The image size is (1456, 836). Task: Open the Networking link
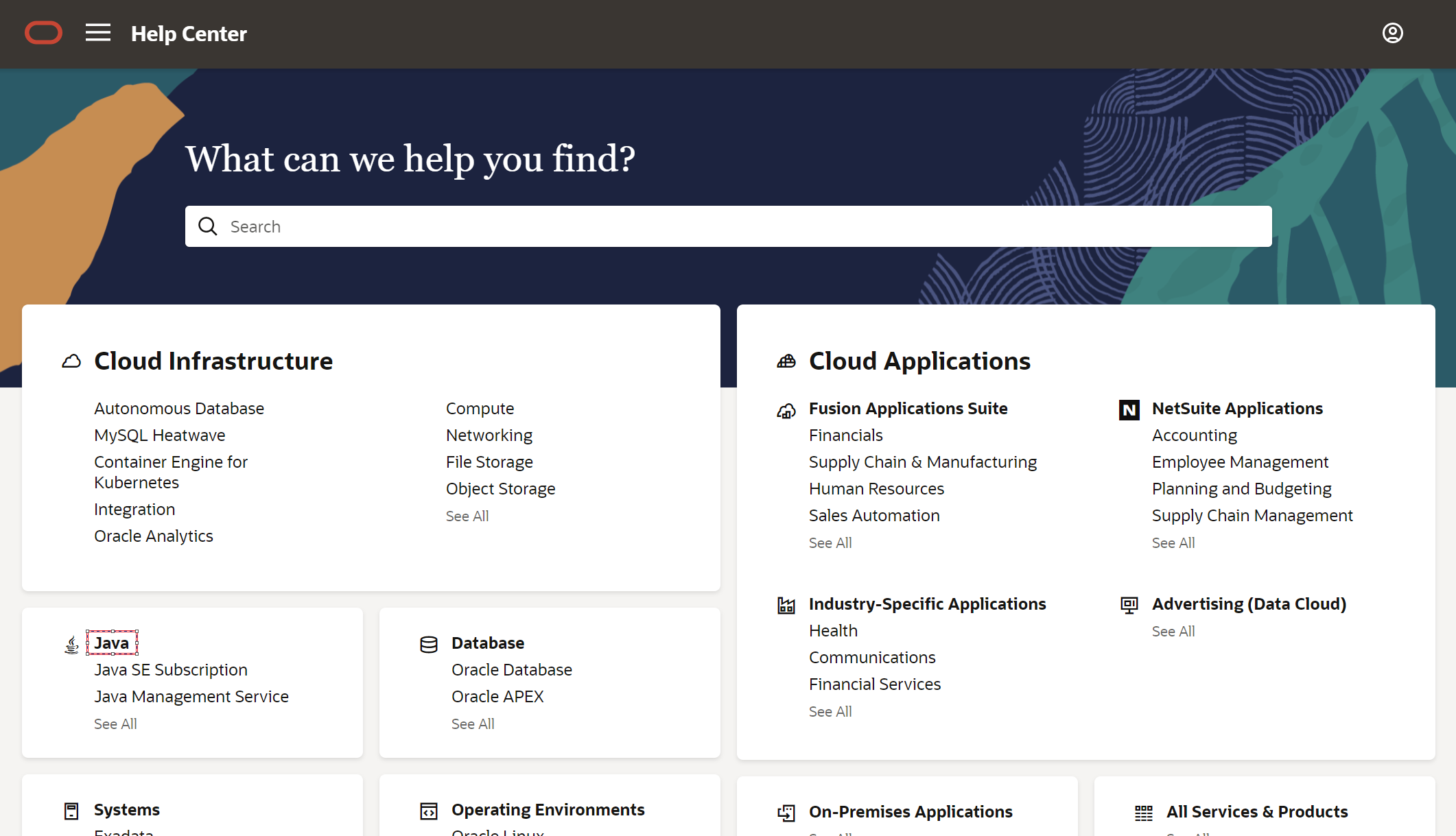pyautogui.click(x=489, y=435)
